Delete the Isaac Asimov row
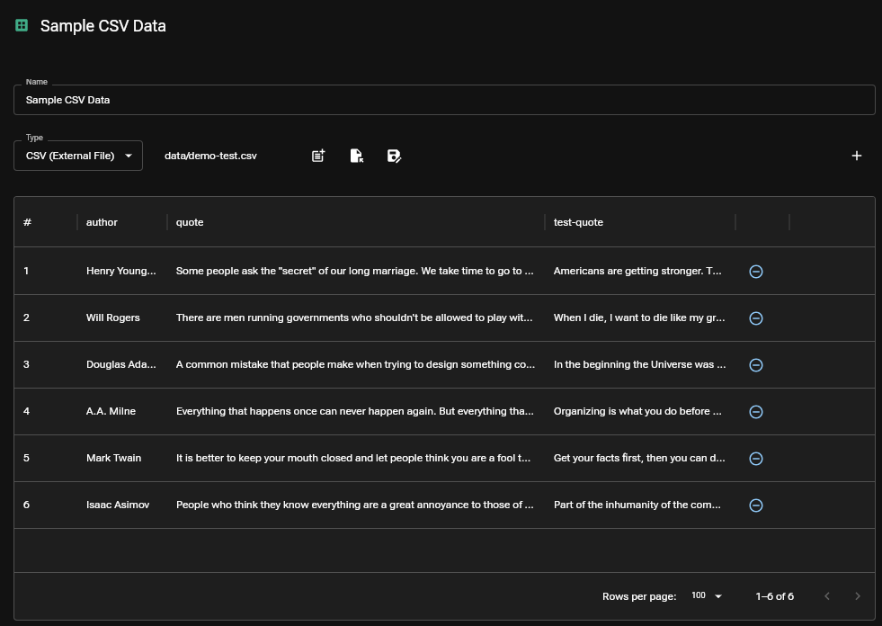The image size is (882, 626). pos(756,505)
